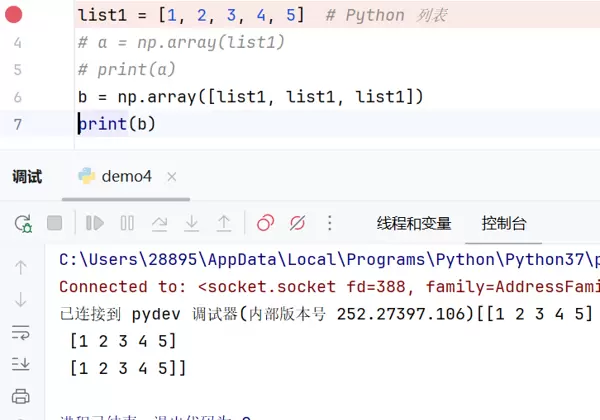Toggle Mute Breakpoints
Screen dimensions: 600x420
pyautogui.click(x=297, y=223)
